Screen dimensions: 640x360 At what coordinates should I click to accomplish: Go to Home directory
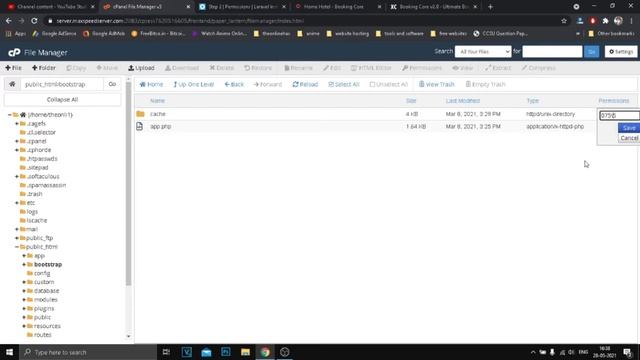(x=151, y=84)
